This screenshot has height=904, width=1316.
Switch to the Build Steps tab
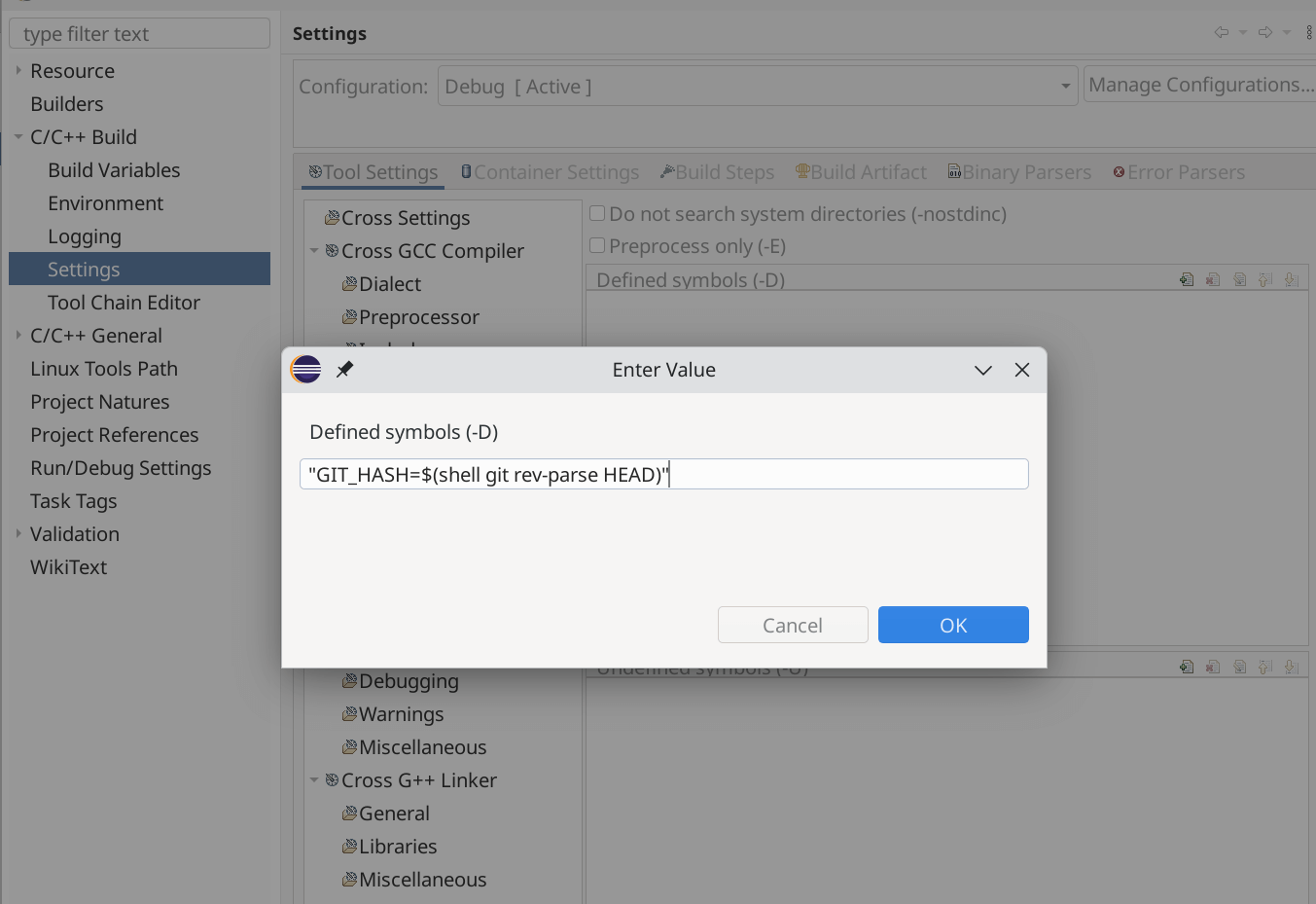717,171
